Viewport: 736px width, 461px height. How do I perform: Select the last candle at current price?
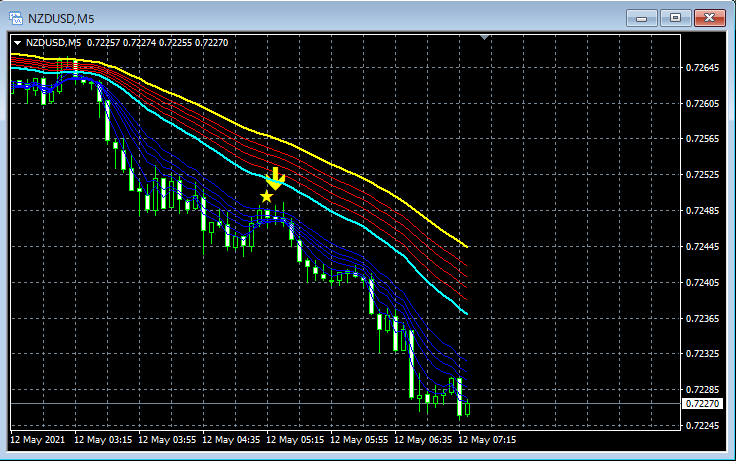[468, 408]
